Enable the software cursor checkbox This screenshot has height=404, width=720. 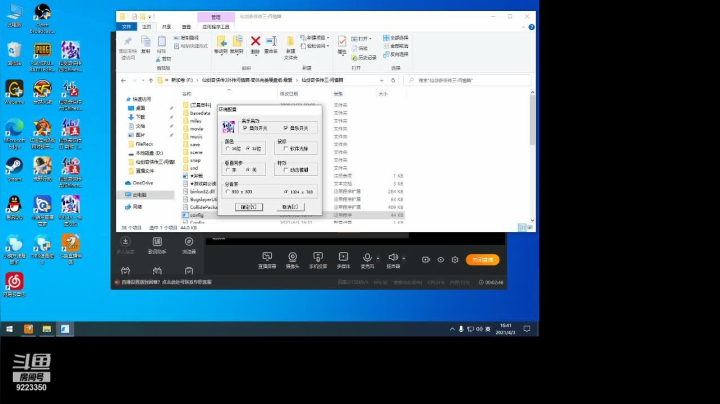(286, 149)
